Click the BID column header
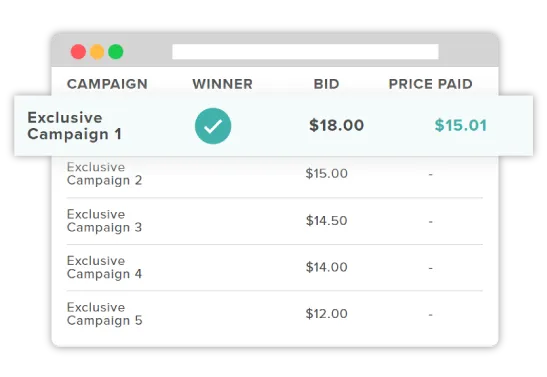The width and height of the screenshot is (547, 377). [x=326, y=84]
